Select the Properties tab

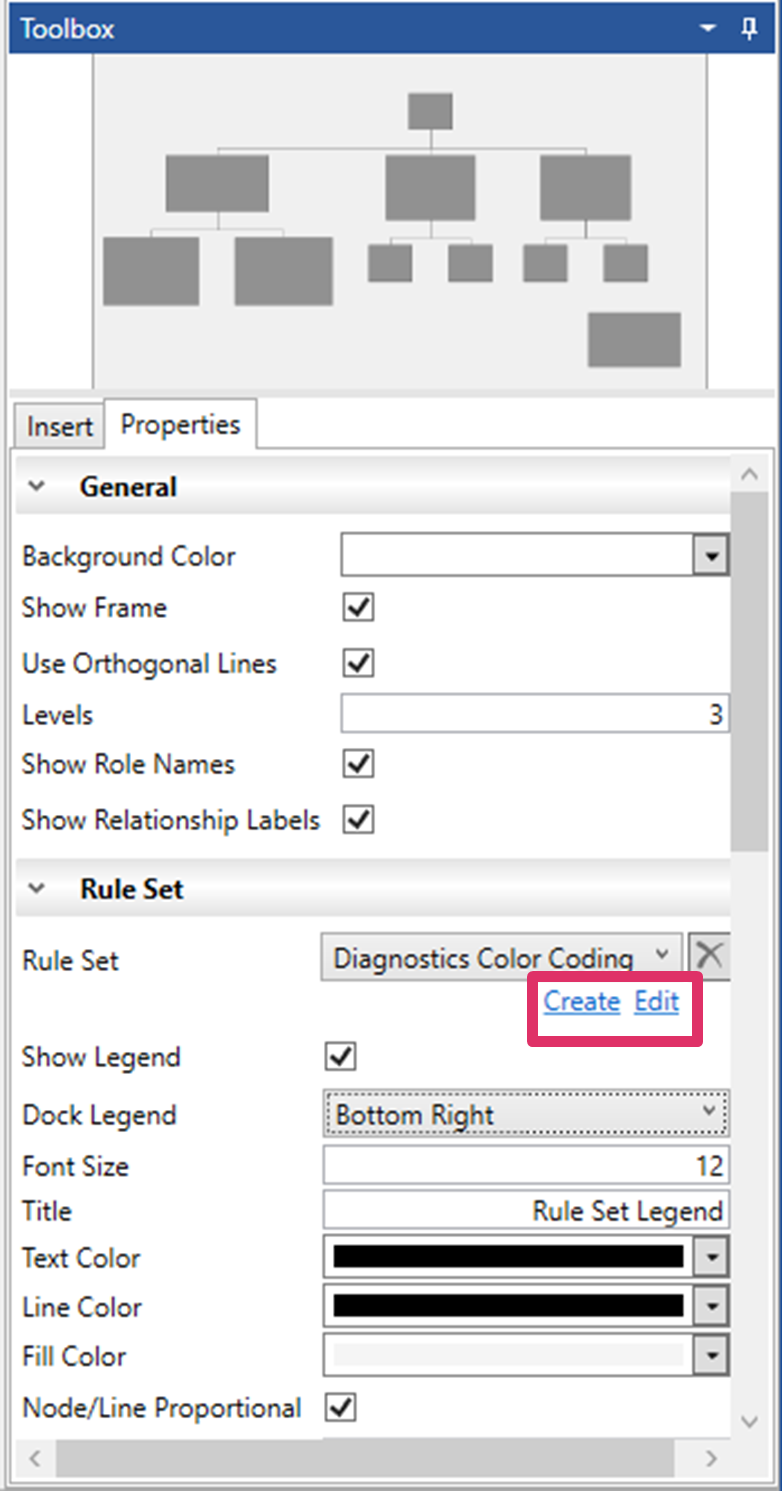[180, 424]
